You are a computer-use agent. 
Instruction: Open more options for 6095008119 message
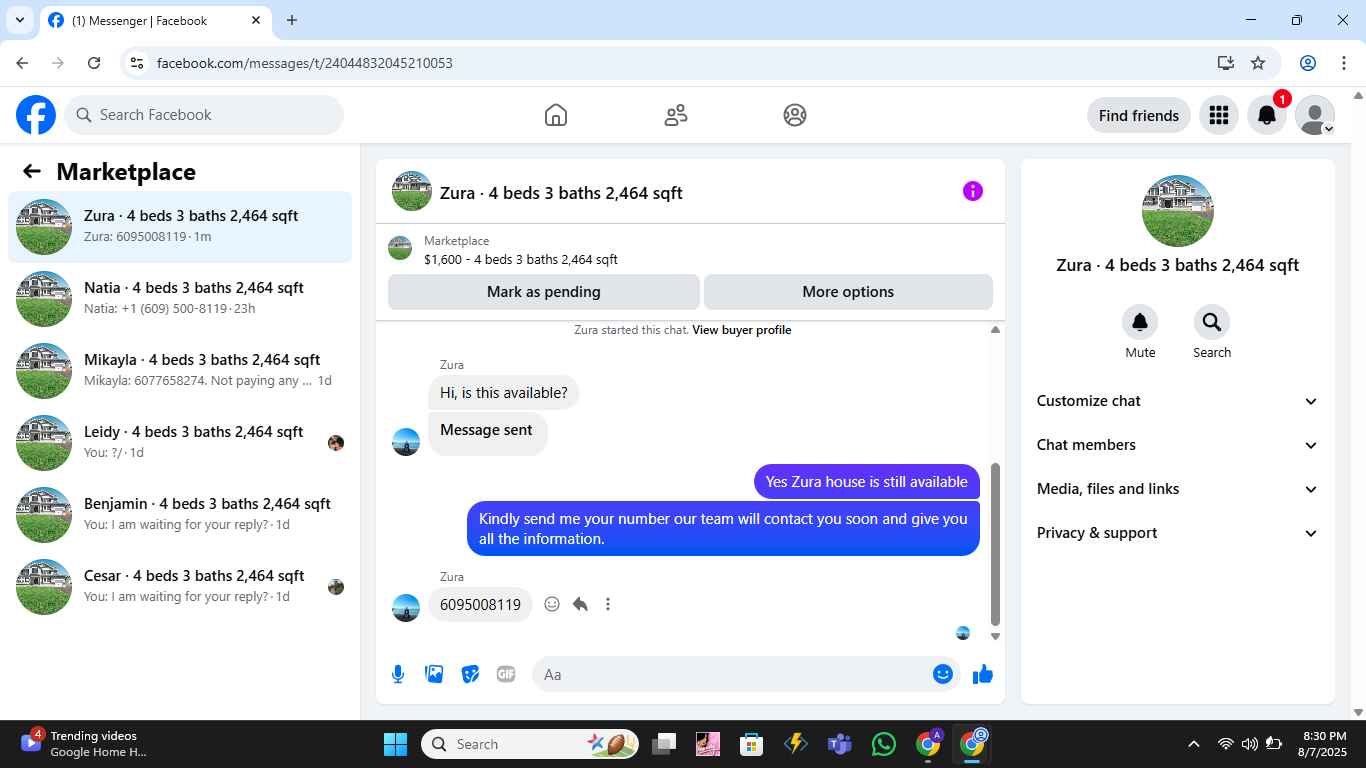click(x=608, y=604)
